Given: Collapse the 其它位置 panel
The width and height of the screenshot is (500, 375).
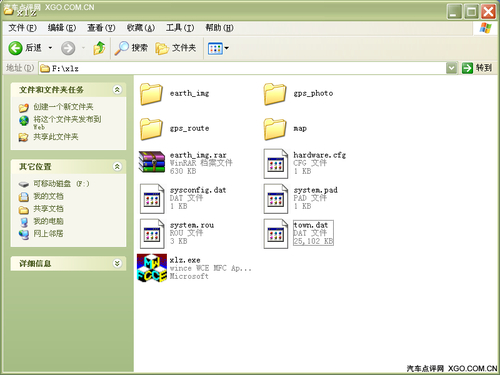Looking at the screenshot, I should pos(117,167).
